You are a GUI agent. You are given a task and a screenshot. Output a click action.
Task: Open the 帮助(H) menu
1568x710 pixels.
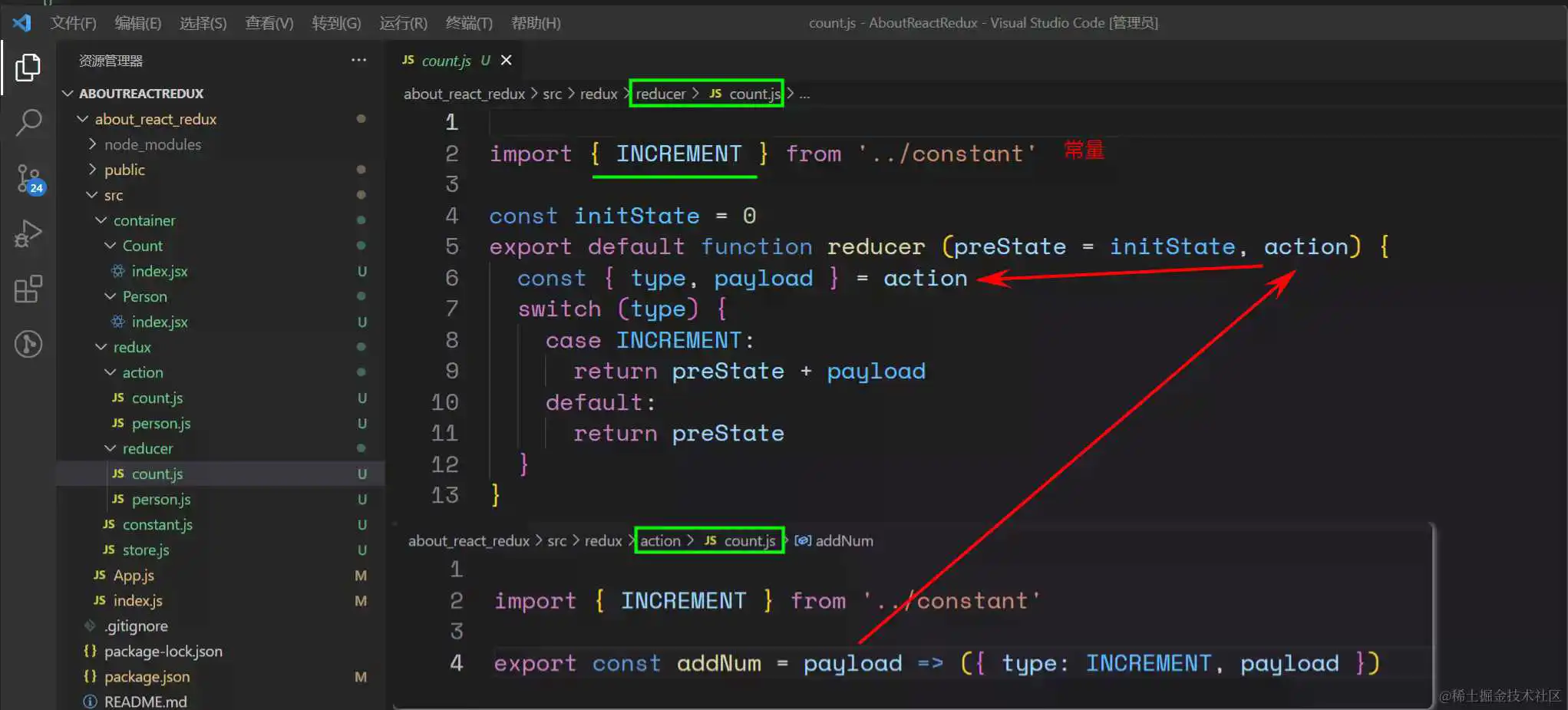(x=536, y=23)
